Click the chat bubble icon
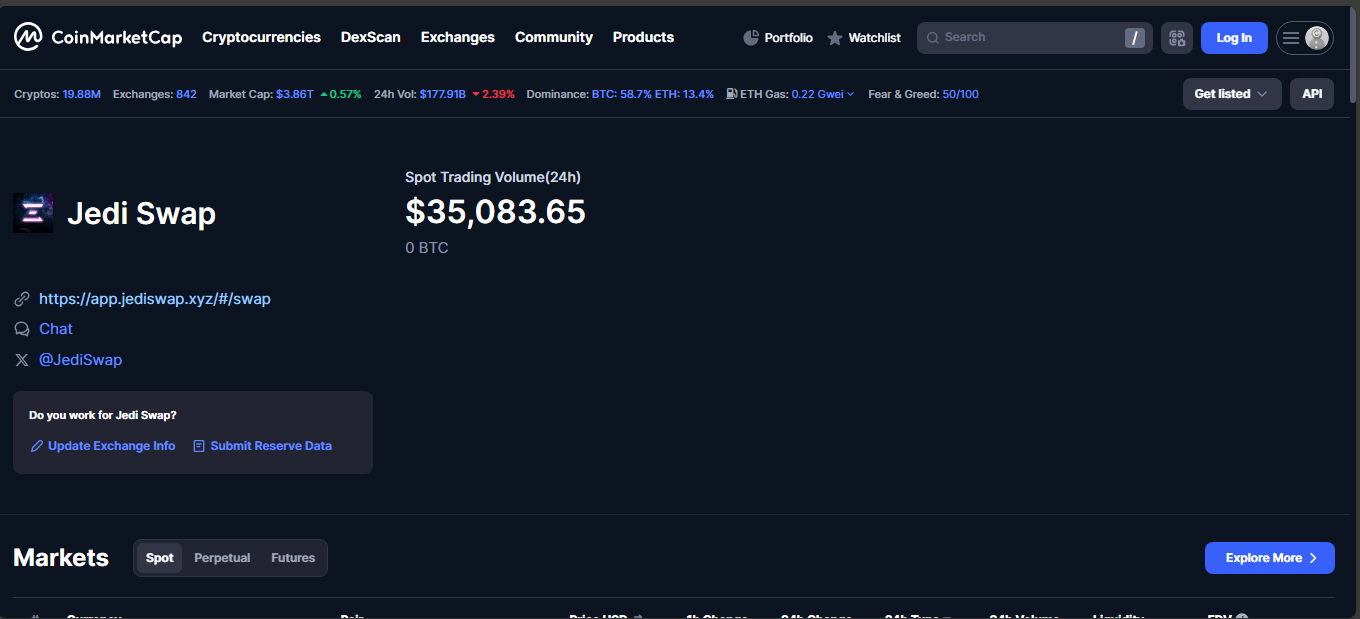1360x619 pixels. pyautogui.click(x=22, y=329)
